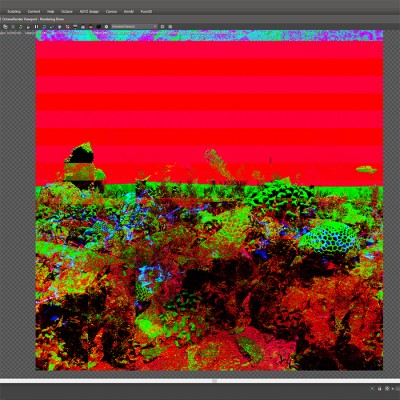Click the white horizontal timeline slider bar
Screen dimensions: 400x400
[x=200, y=381]
